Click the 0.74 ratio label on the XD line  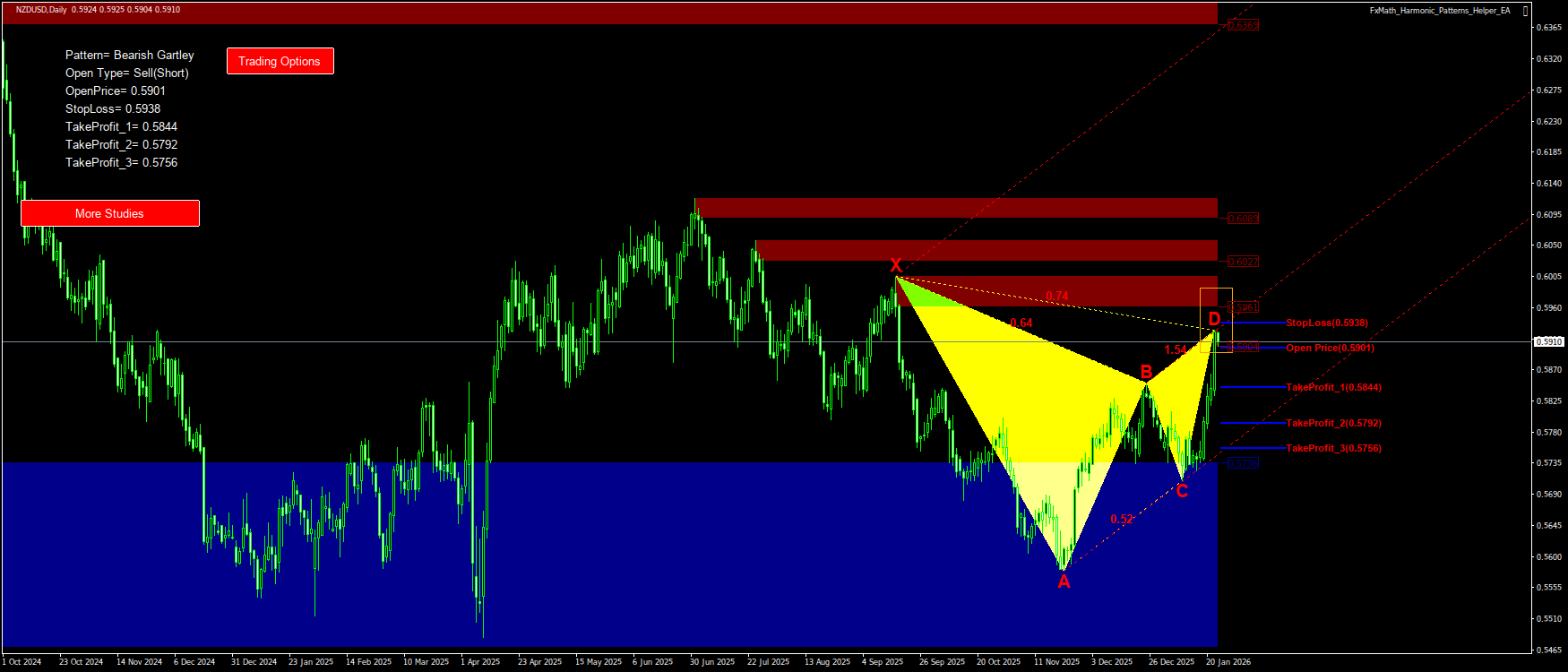point(1057,297)
